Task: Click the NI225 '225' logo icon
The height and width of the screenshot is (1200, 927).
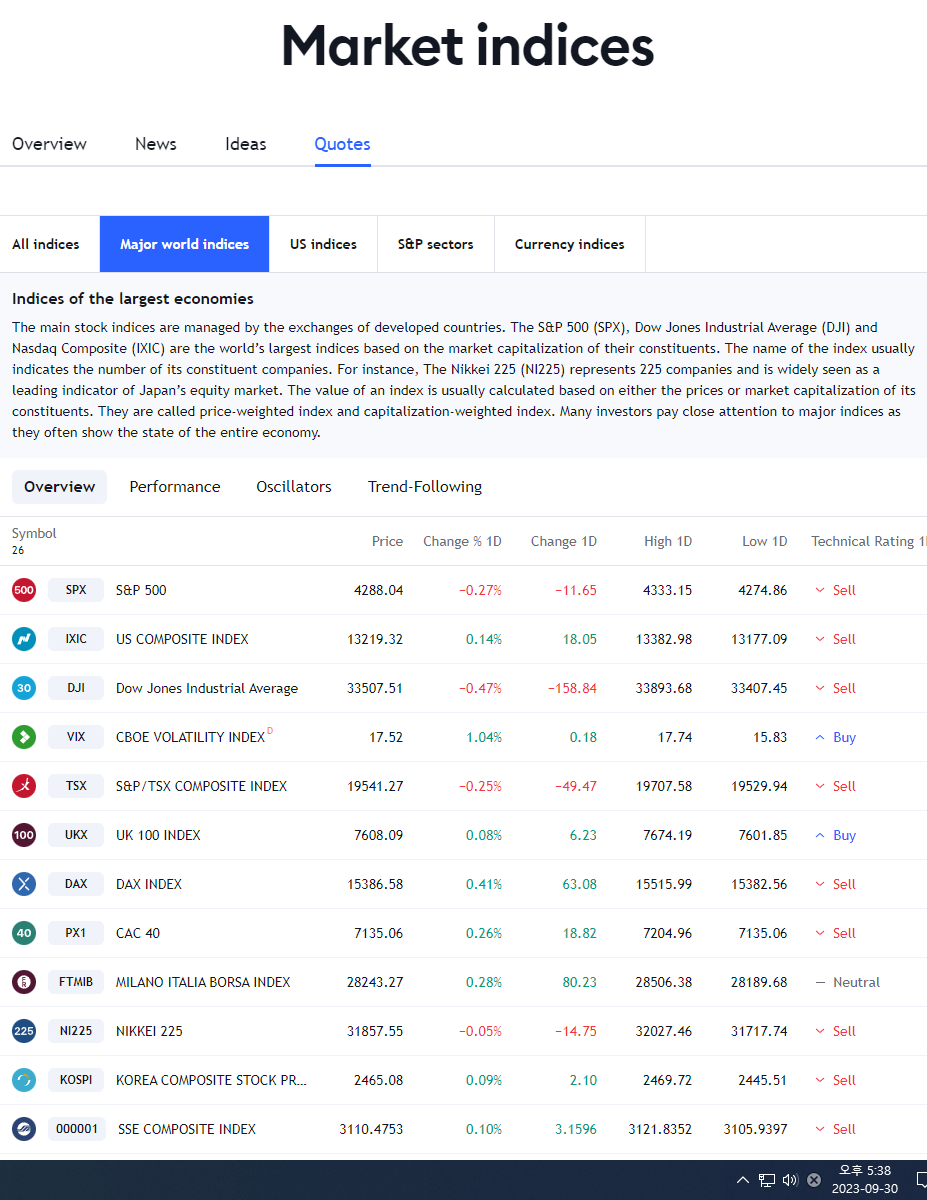Action: (x=24, y=1031)
